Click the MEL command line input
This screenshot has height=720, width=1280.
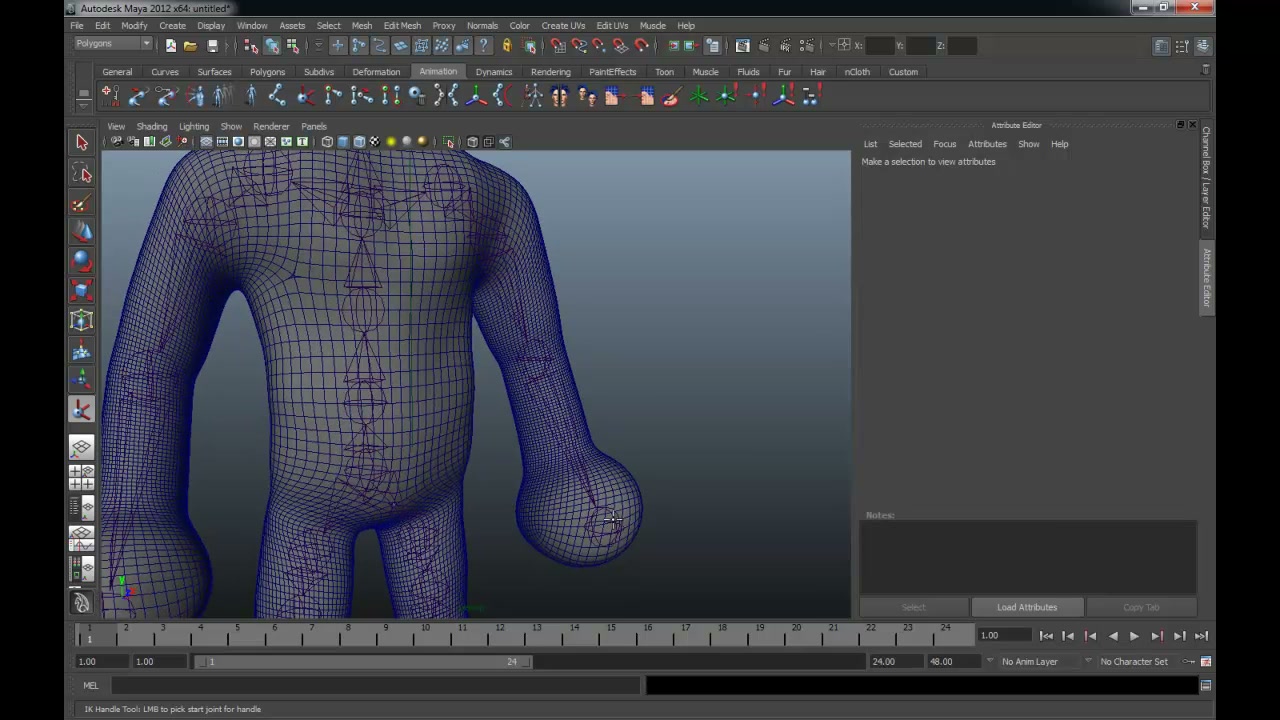(375, 685)
